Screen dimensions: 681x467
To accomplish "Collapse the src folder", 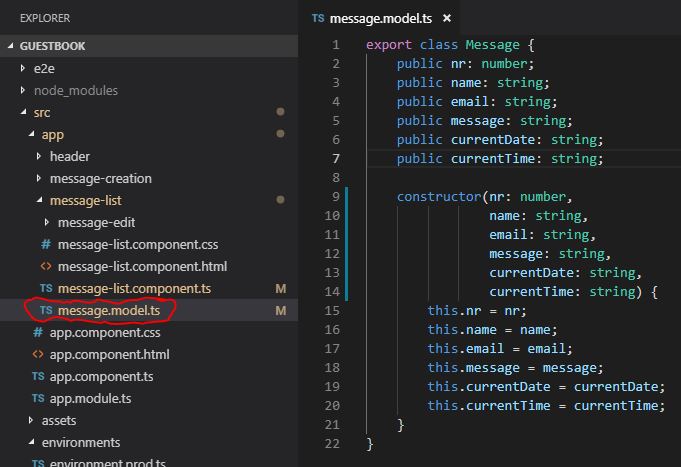I will pos(24,112).
